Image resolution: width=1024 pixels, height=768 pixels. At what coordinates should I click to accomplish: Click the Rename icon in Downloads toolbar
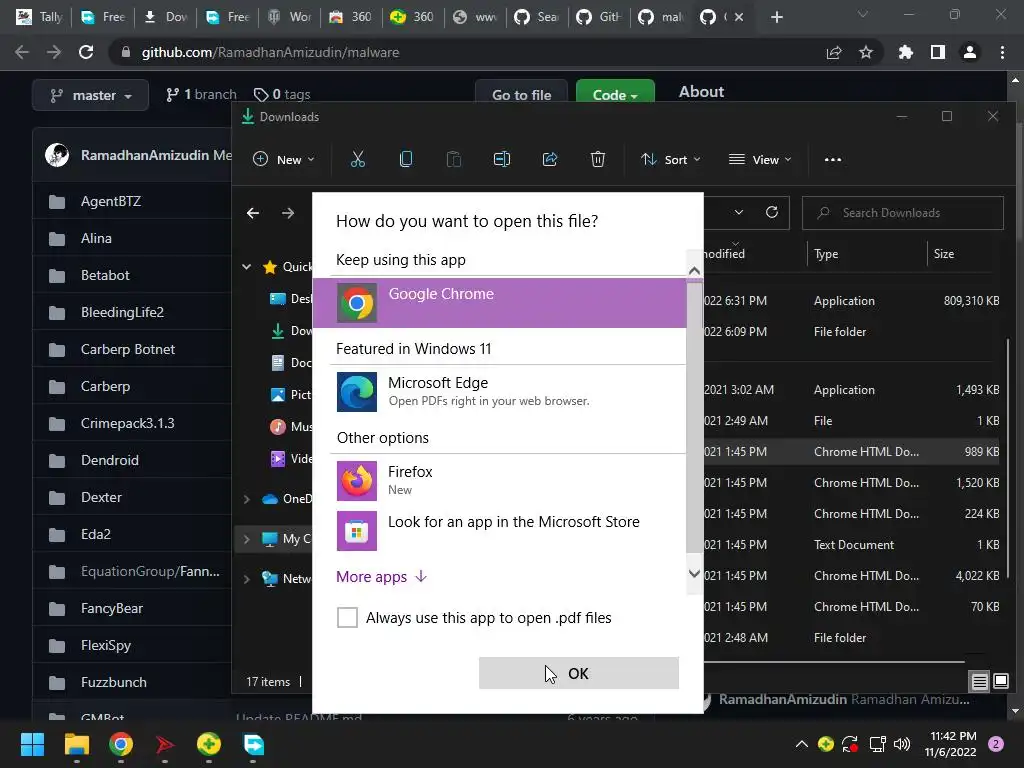(502, 159)
